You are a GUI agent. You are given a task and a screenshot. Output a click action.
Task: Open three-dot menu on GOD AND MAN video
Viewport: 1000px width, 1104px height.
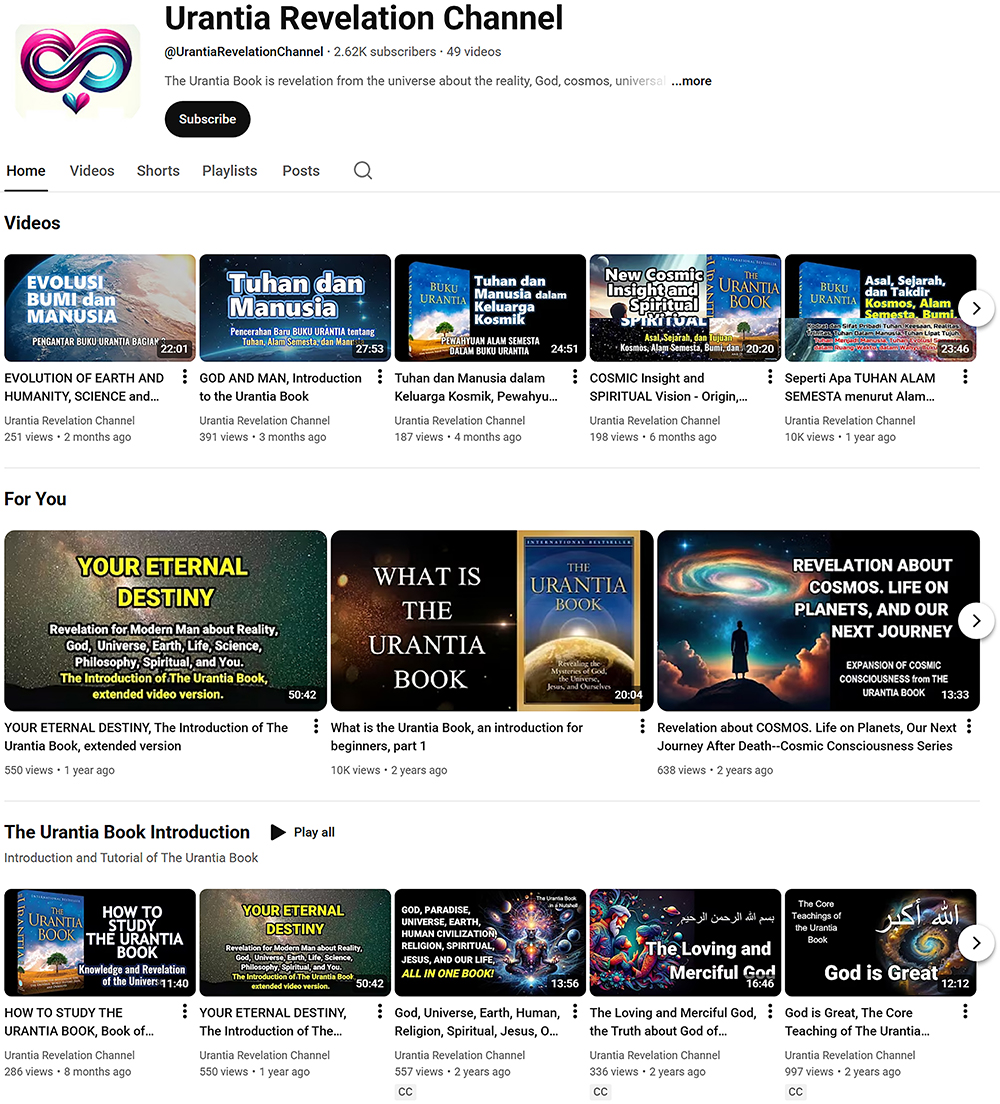pyautogui.click(x=379, y=376)
